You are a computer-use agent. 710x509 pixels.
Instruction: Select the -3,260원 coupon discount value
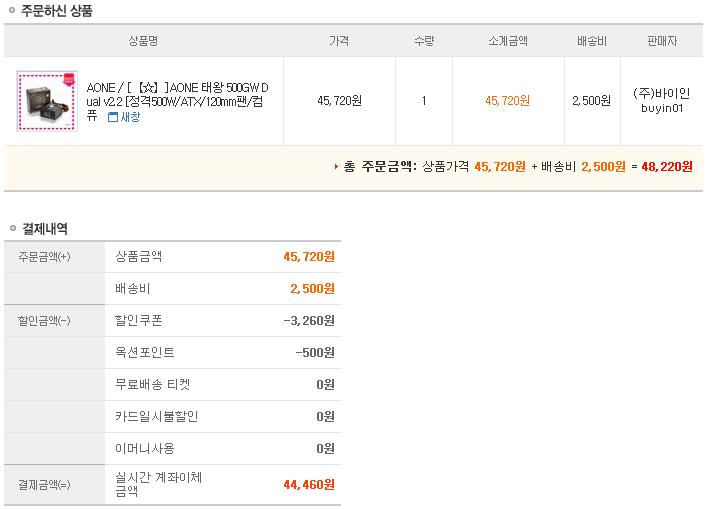coord(309,321)
